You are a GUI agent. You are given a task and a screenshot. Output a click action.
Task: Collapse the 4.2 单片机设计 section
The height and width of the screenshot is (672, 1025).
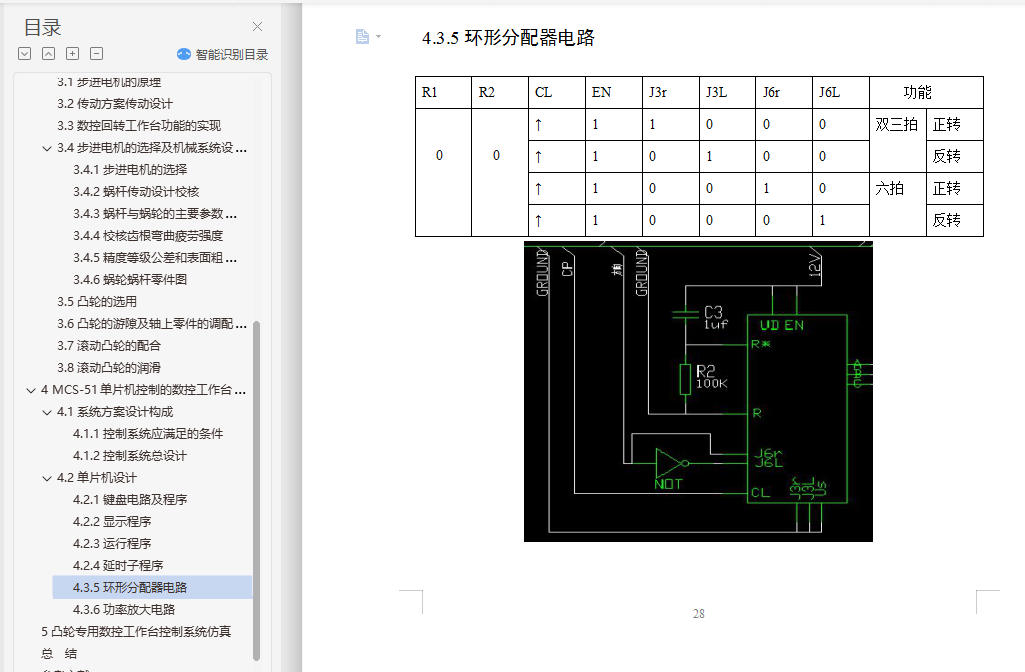(x=47, y=479)
